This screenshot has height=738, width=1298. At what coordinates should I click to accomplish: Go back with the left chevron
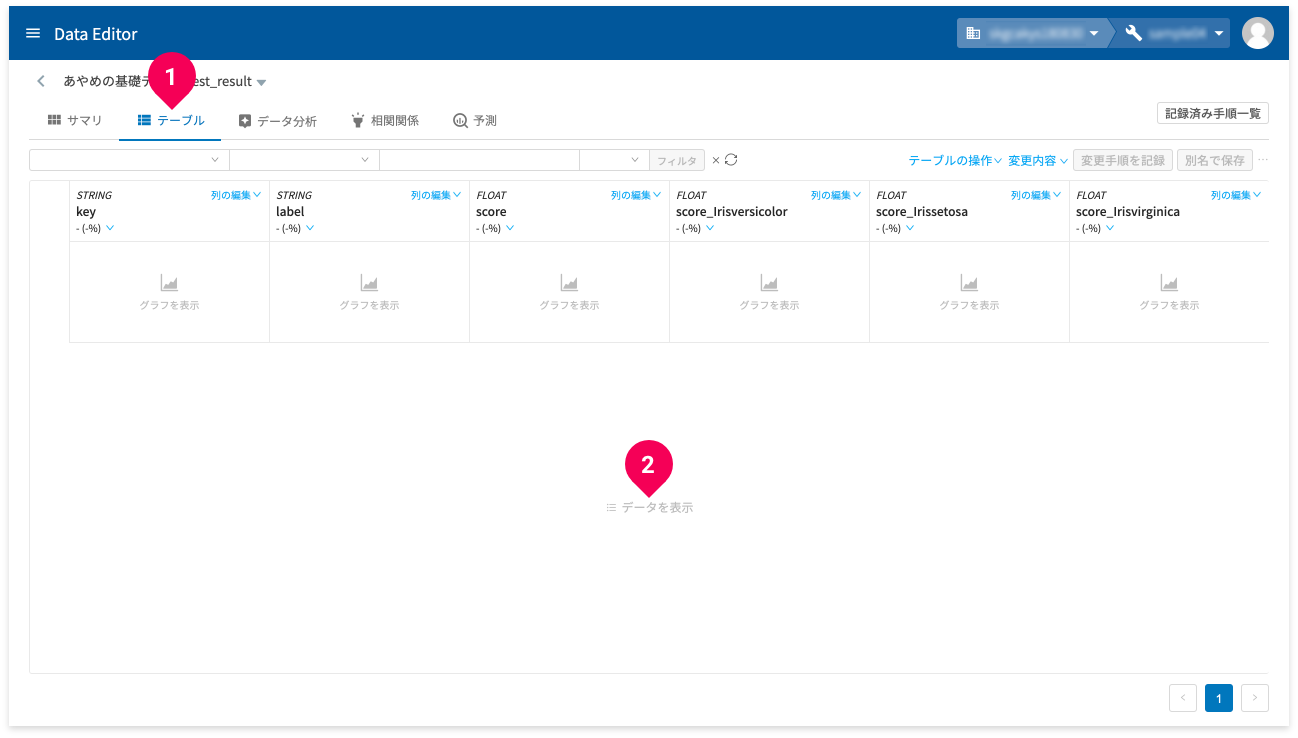click(41, 81)
